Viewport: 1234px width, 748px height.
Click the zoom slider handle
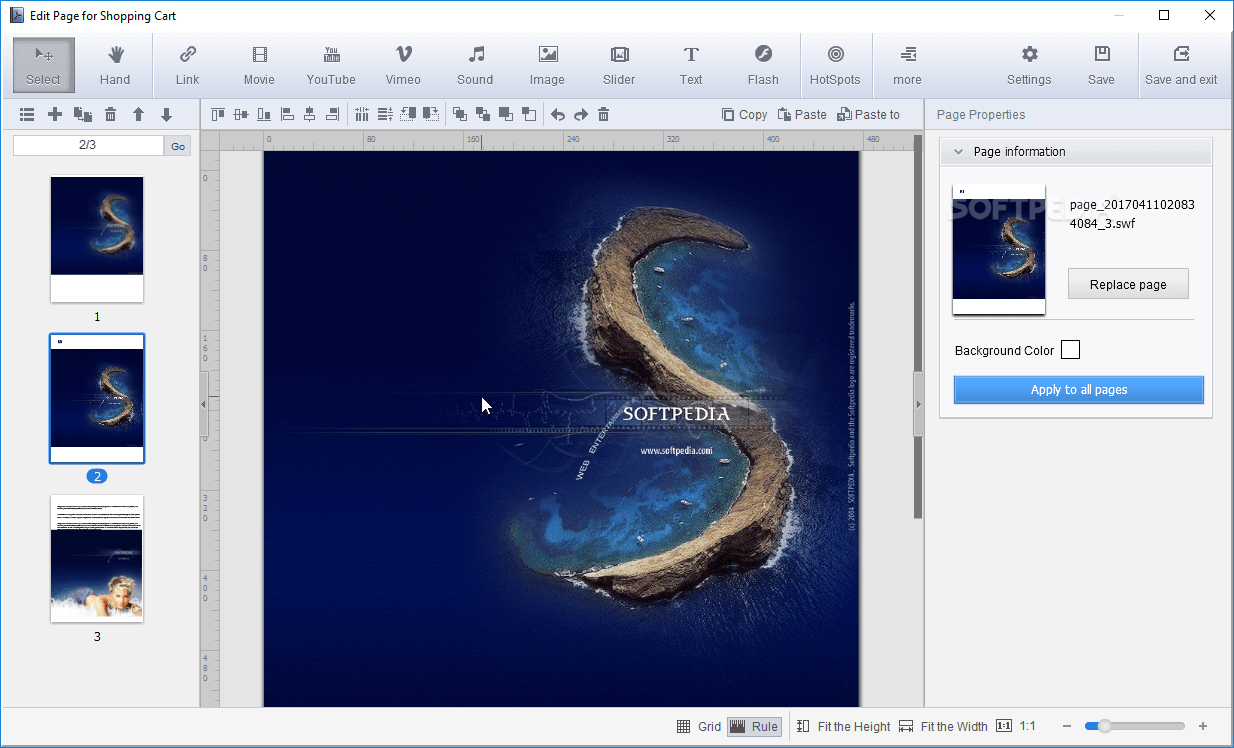tap(1104, 727)
